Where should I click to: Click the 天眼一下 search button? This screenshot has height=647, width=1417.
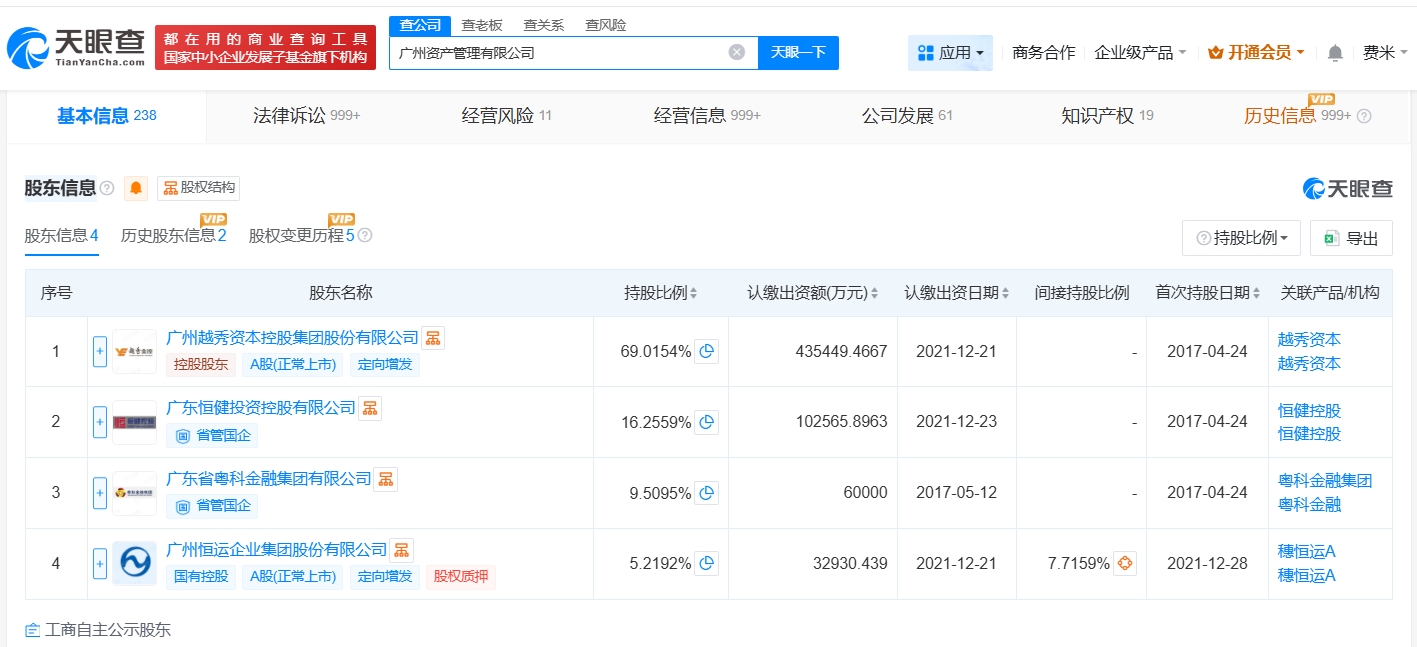798,52
